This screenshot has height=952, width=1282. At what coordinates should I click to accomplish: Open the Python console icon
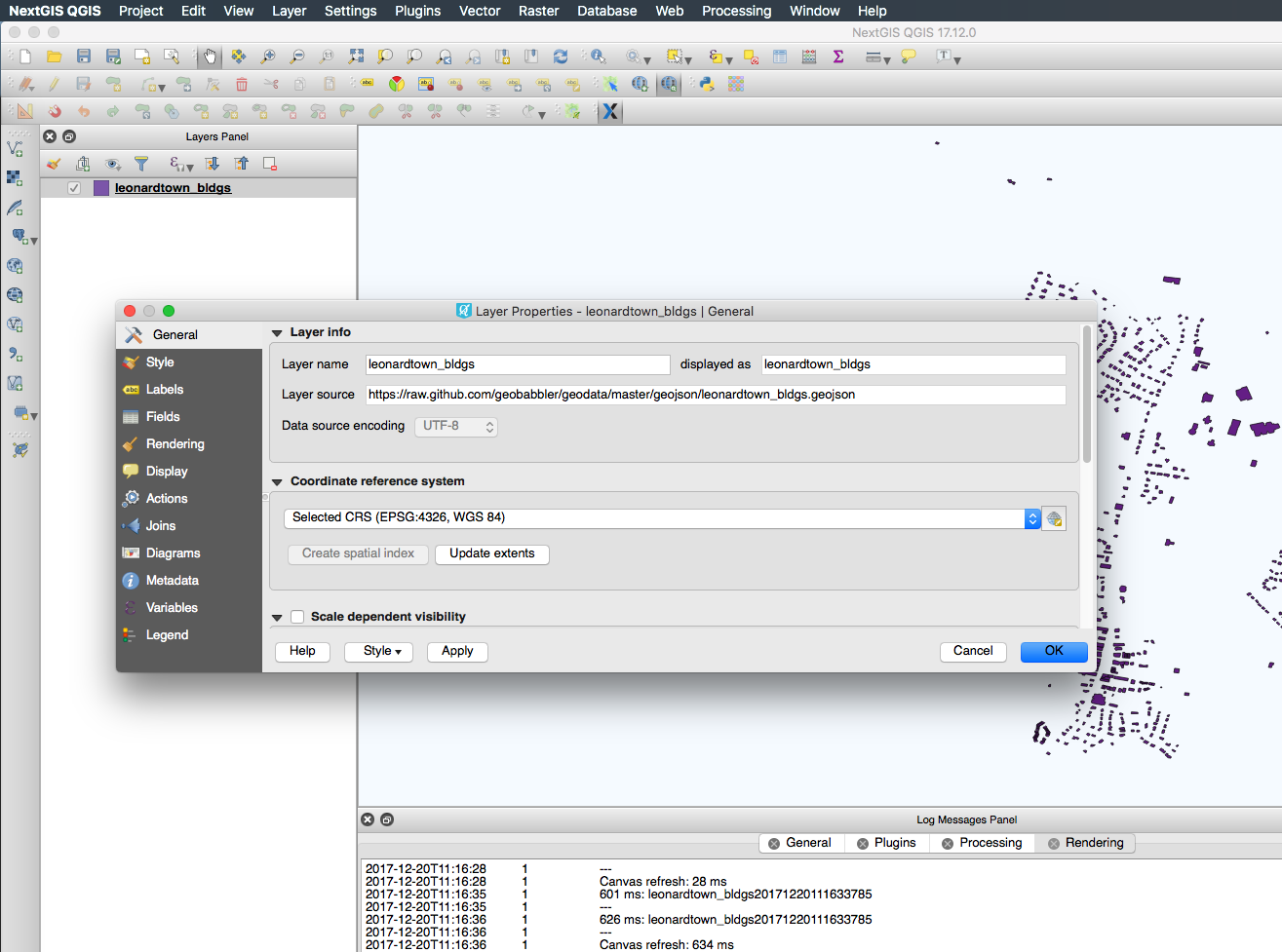(707, 84)
